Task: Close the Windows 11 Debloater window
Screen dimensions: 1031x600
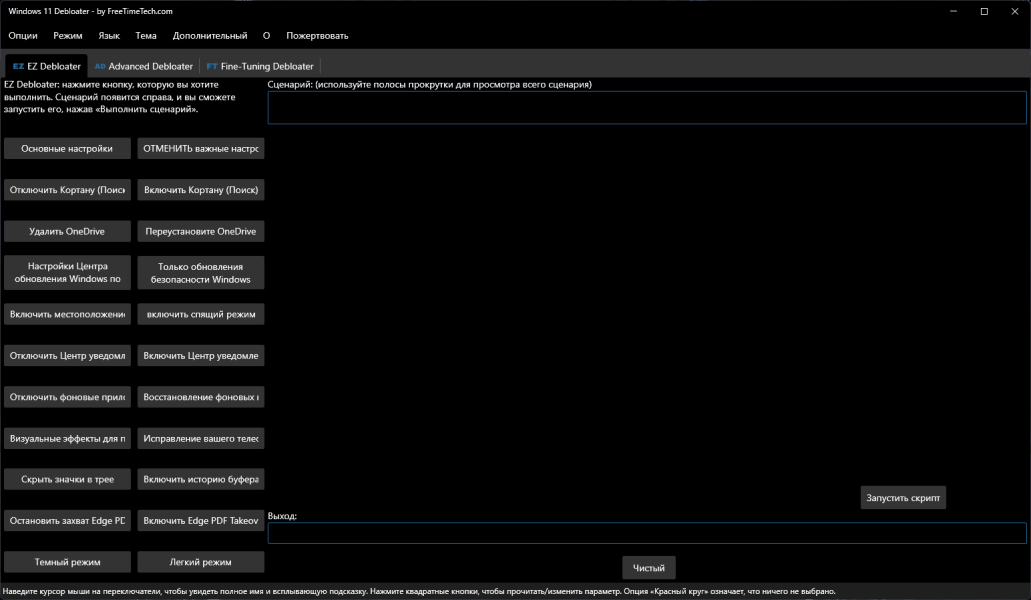Action: point(1015,11)
